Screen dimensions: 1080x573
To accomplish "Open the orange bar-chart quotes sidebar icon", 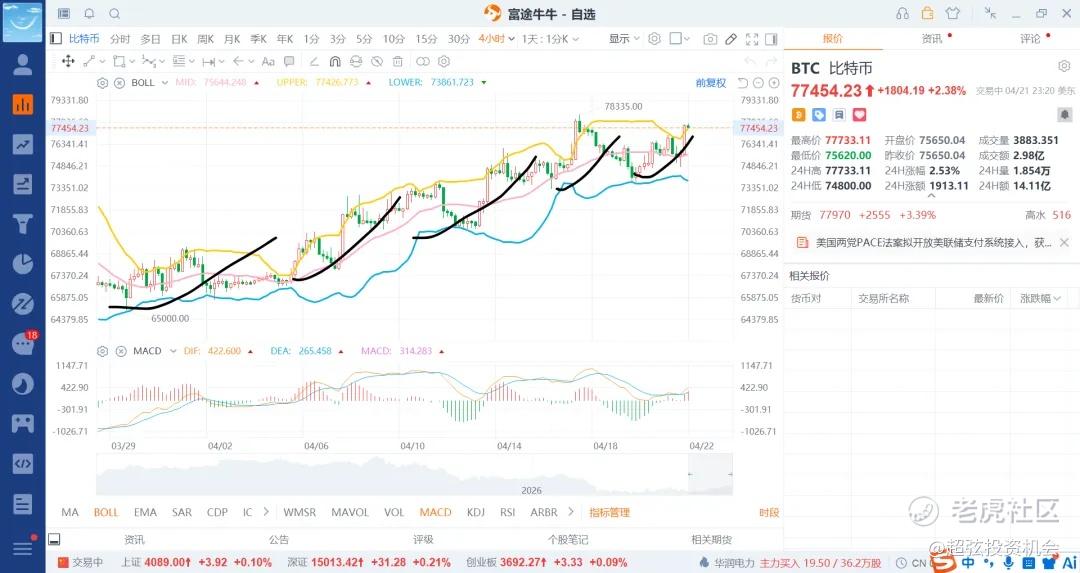I will [23, 104].
